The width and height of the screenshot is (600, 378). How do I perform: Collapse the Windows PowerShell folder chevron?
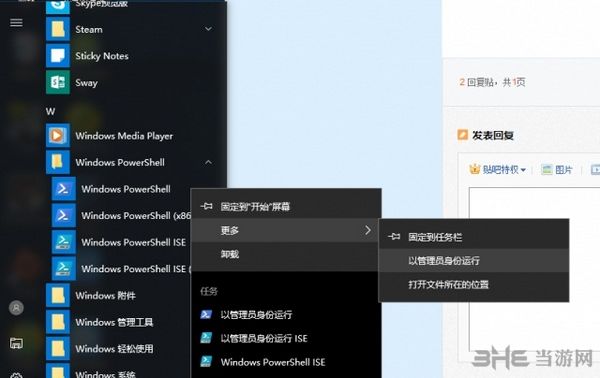point(208,162)
